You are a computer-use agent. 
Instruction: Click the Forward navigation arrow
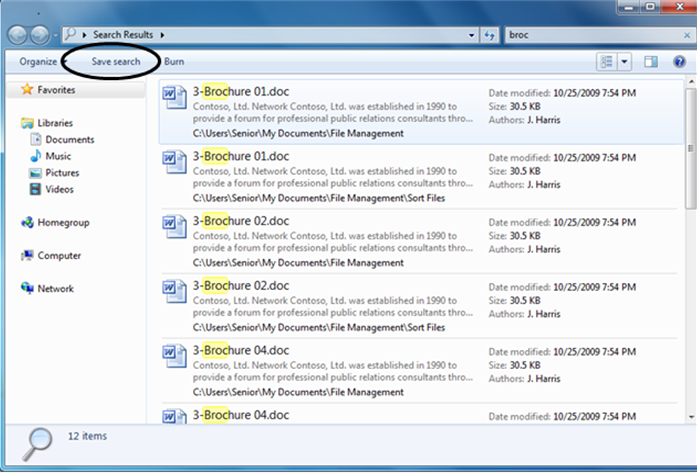click(x=40, y=35)
